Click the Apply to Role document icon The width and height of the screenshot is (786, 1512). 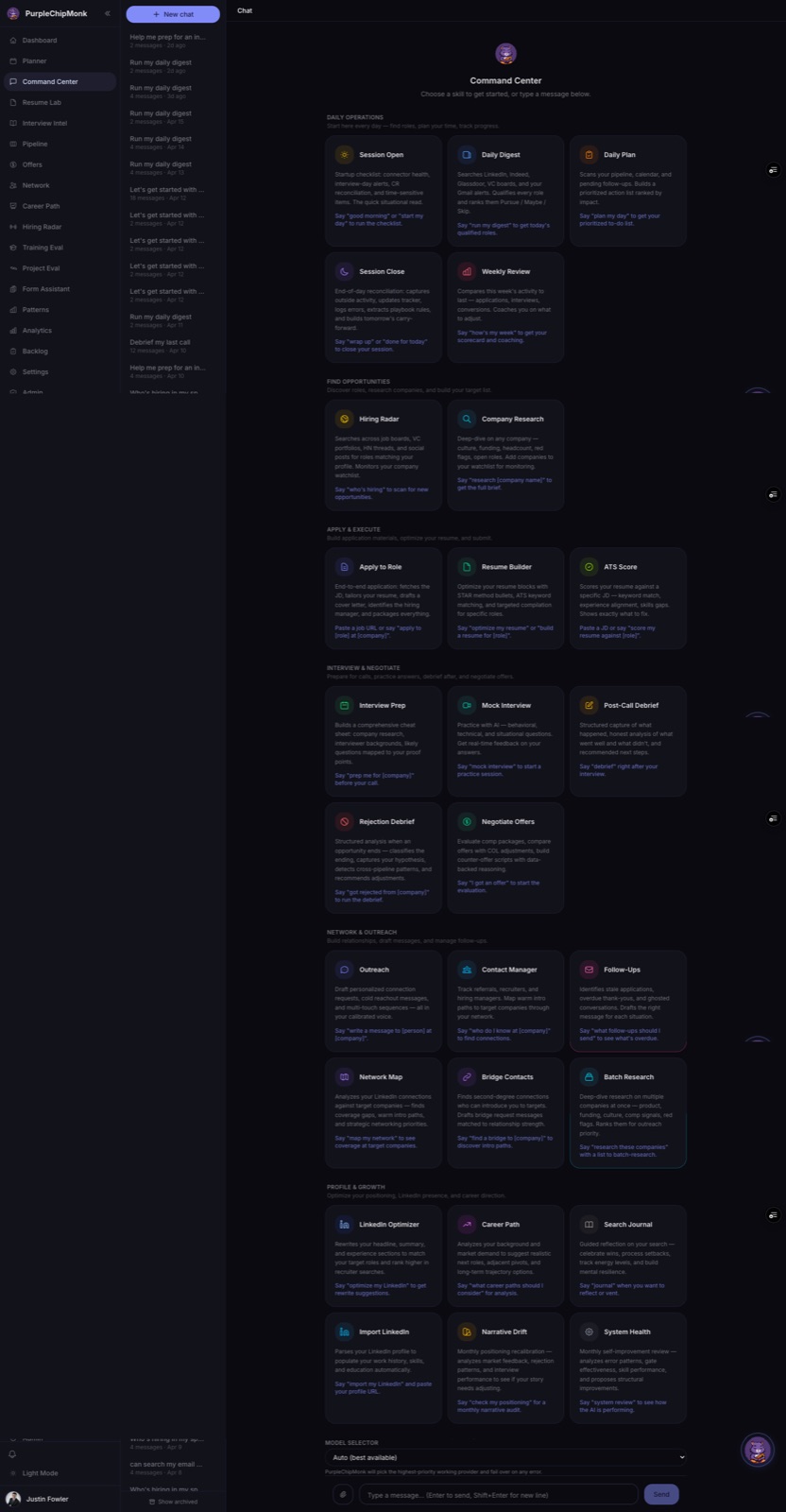click(345, 567)
